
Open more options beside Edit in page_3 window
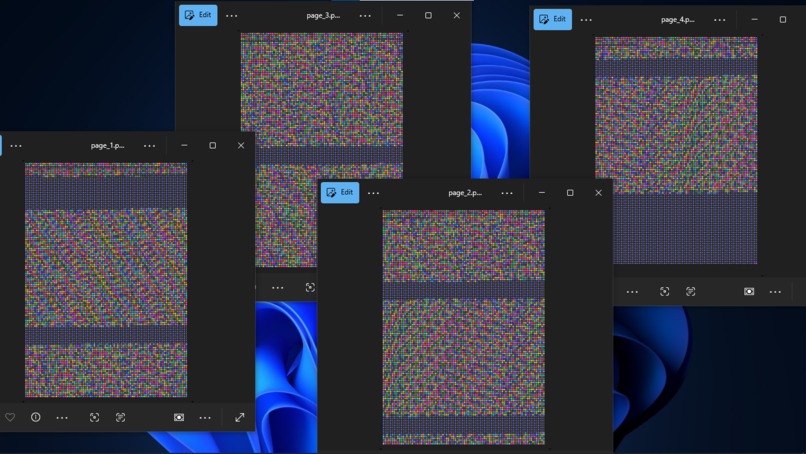click(x=232, y=16)
